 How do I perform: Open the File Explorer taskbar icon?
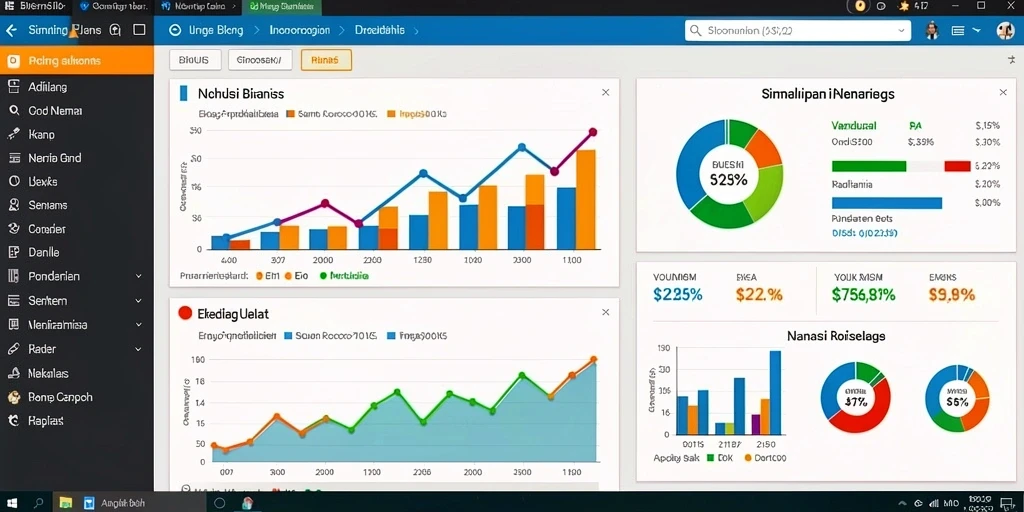click(65, 503)
